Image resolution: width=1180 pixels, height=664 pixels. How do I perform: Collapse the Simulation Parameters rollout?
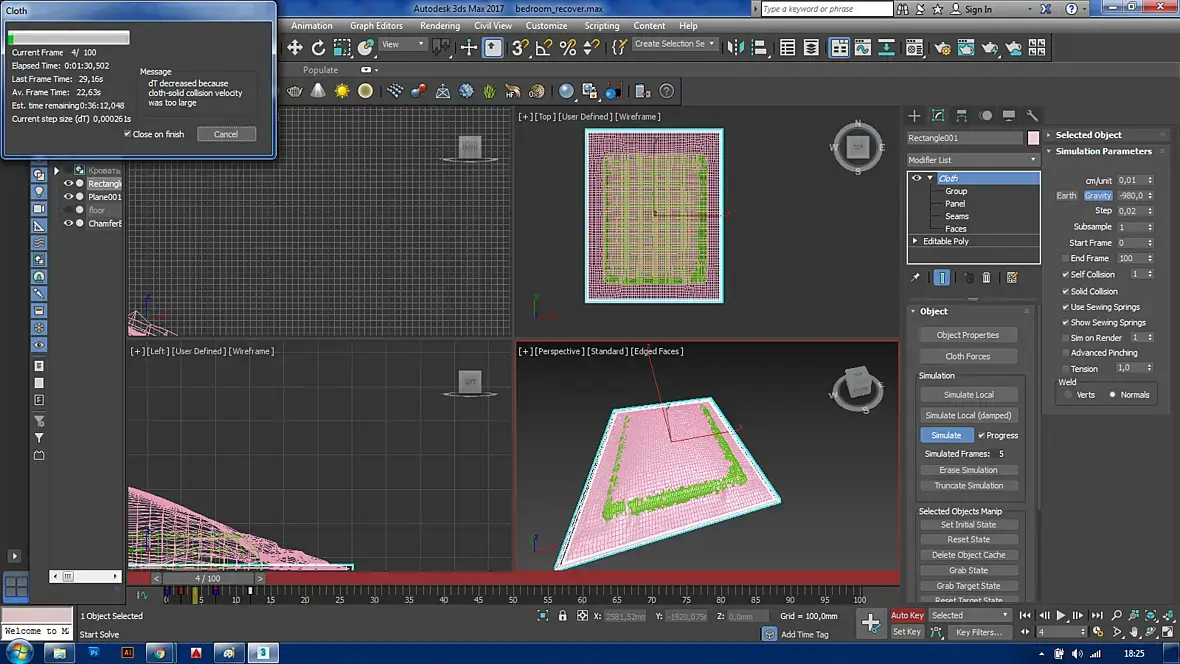pyautogui.click(x=1104, y=152)
